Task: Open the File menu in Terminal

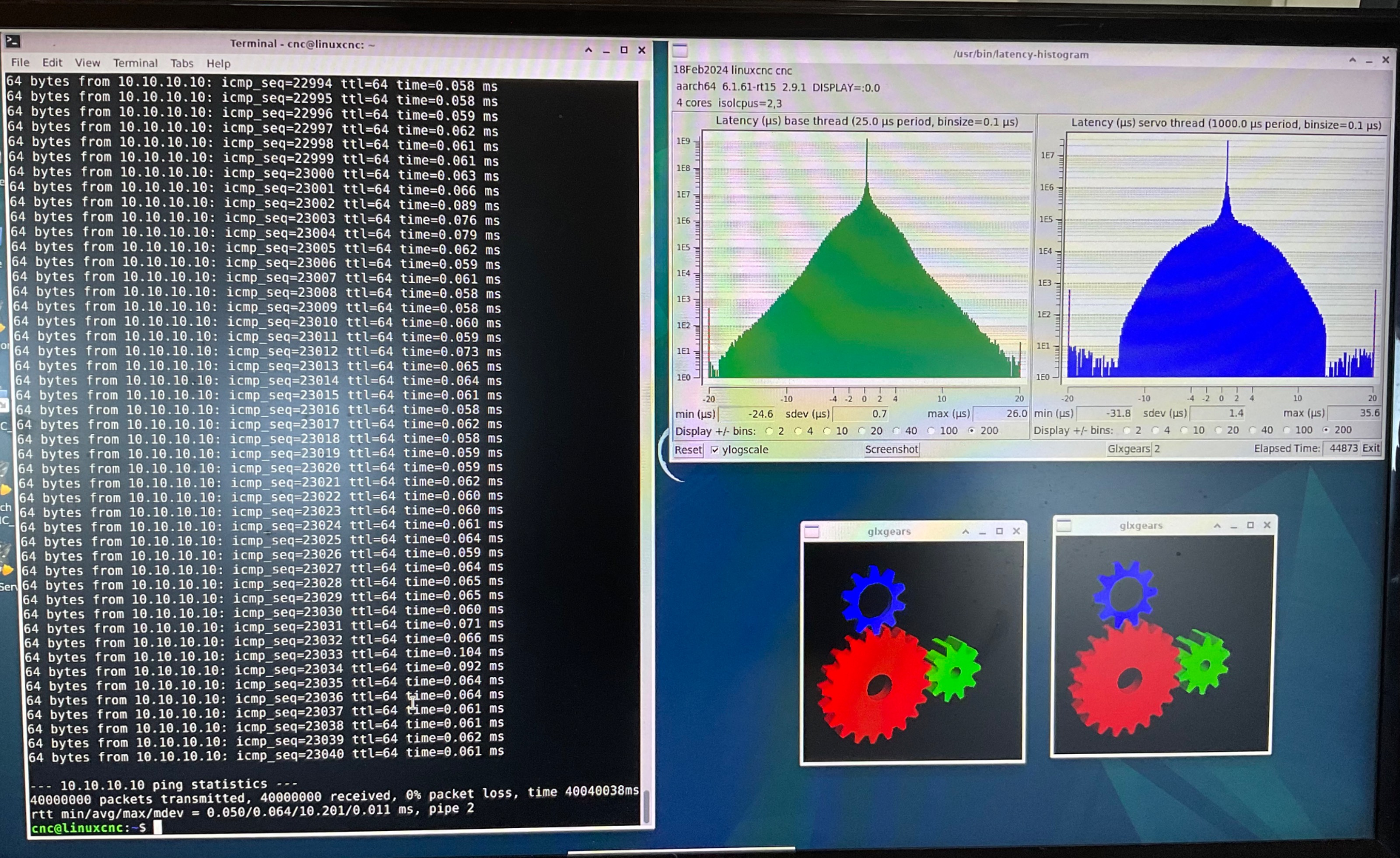Action: point(20,62)
